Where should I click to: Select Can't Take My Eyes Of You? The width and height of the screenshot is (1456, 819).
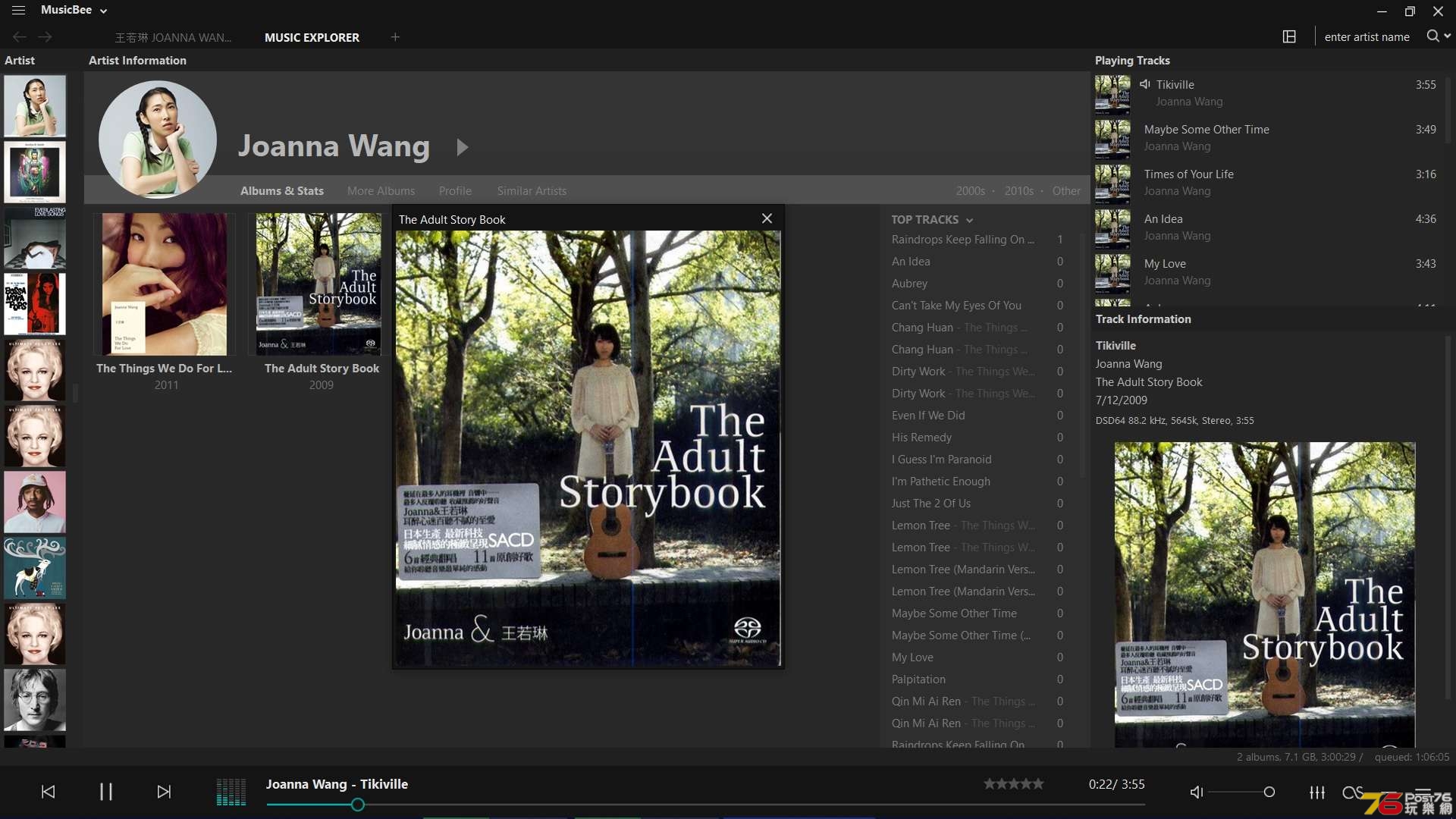click(977, 305)
